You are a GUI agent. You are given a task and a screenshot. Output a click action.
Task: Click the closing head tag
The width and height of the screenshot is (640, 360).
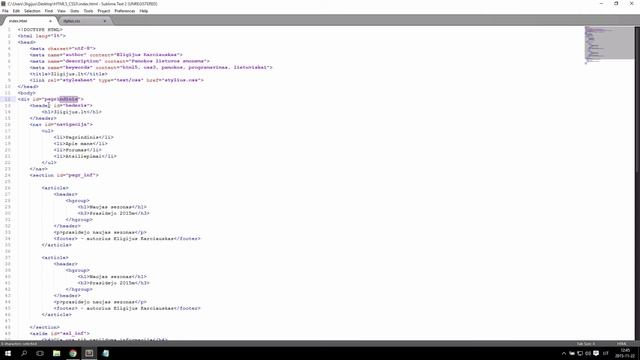(28, 87)
